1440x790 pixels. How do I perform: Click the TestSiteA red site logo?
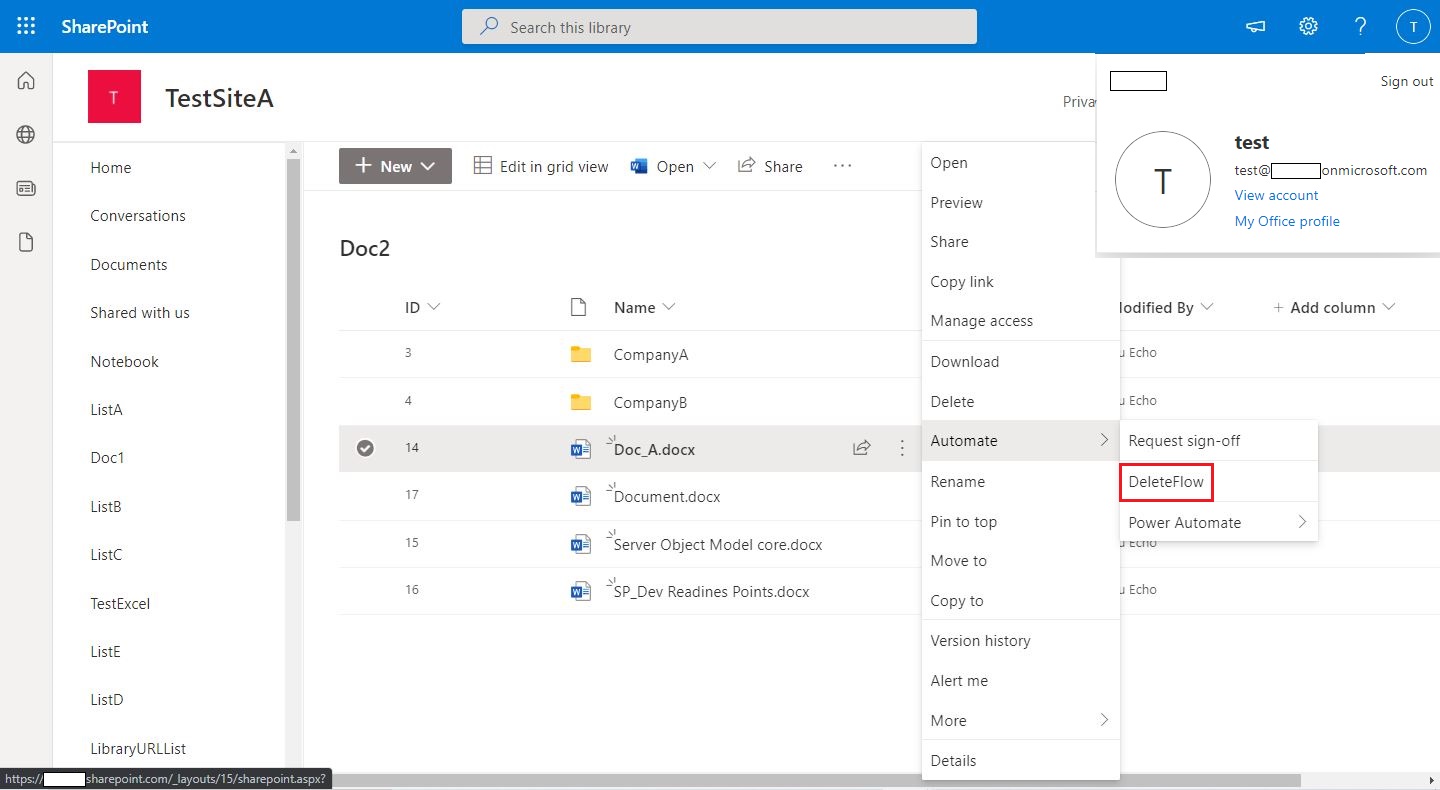(114, 97)
